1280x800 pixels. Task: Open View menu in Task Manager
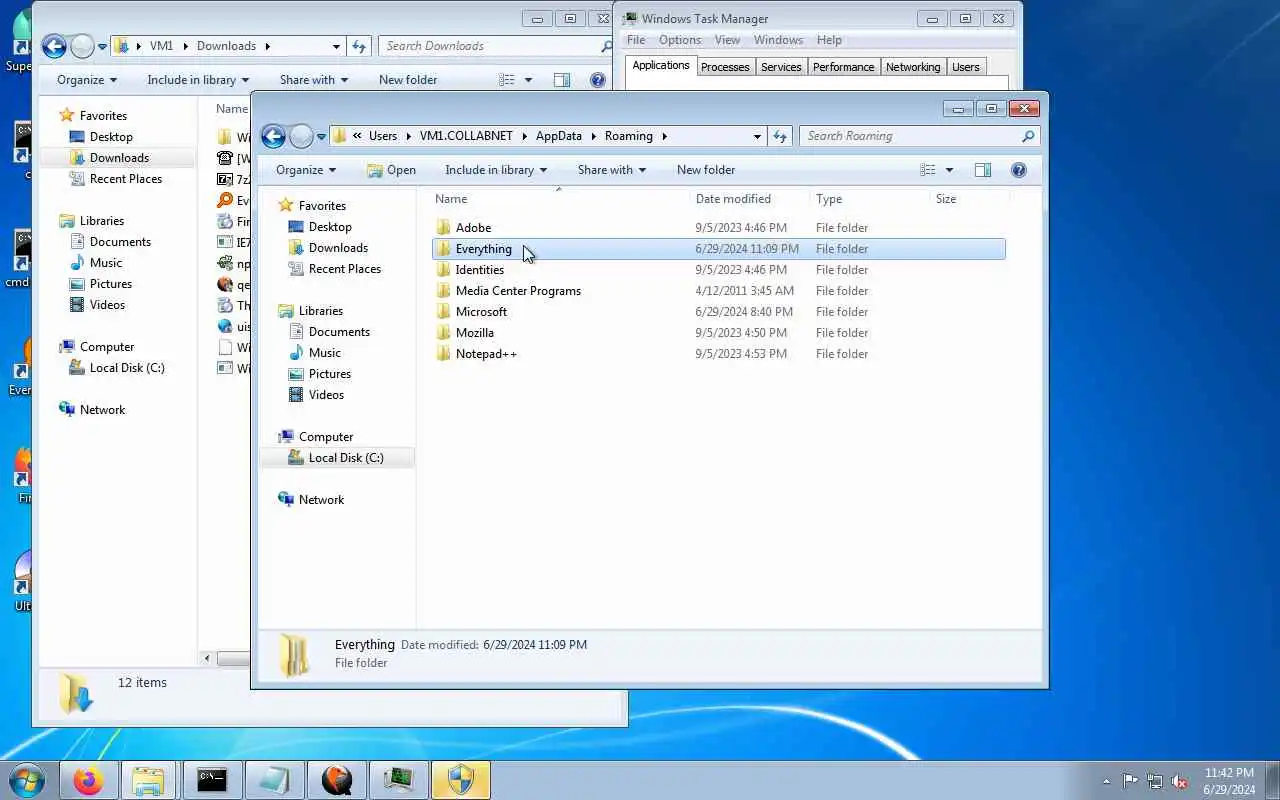(727, 40)
